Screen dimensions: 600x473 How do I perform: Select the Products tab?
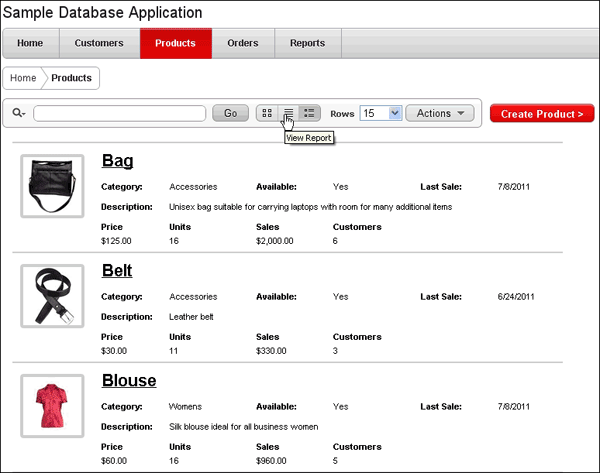coord(175,44)
